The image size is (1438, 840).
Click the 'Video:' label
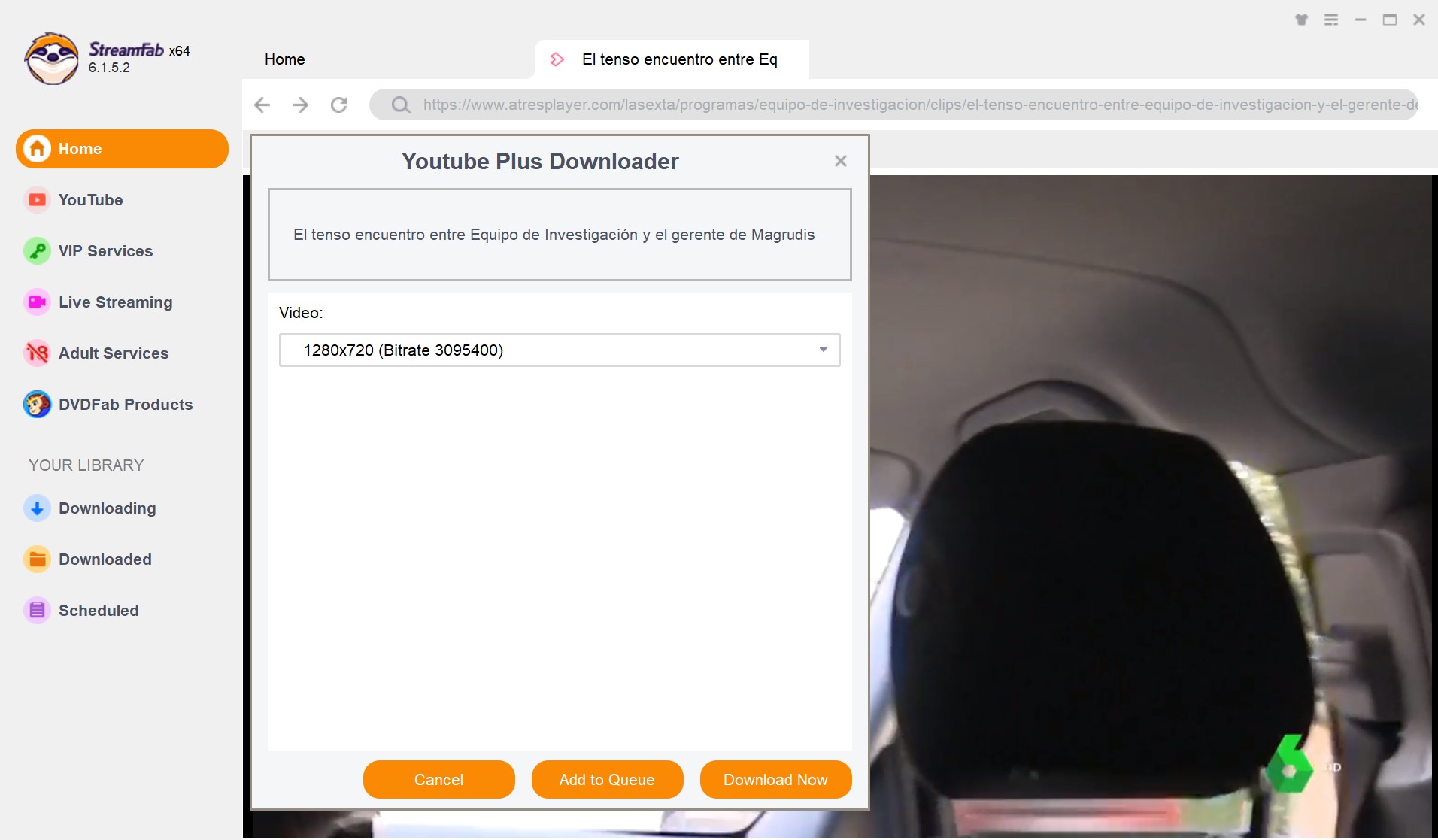[301, 313]
